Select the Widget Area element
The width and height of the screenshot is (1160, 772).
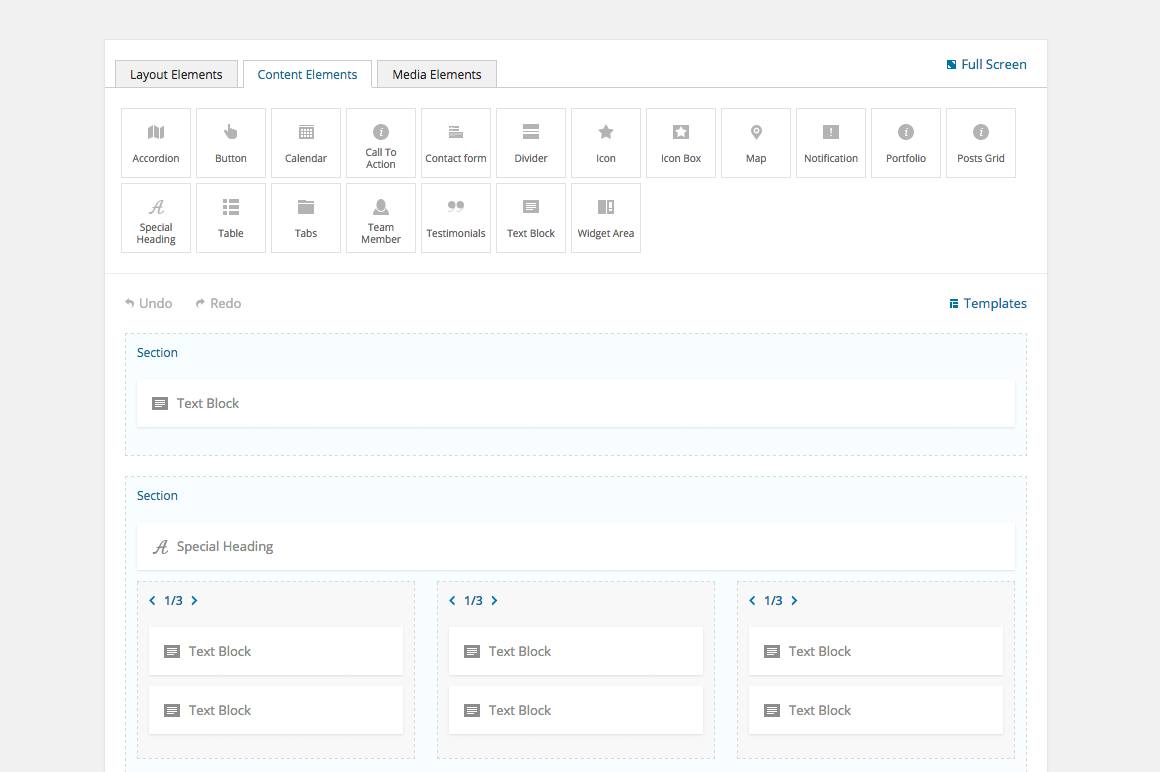click(x=606, y=218)
